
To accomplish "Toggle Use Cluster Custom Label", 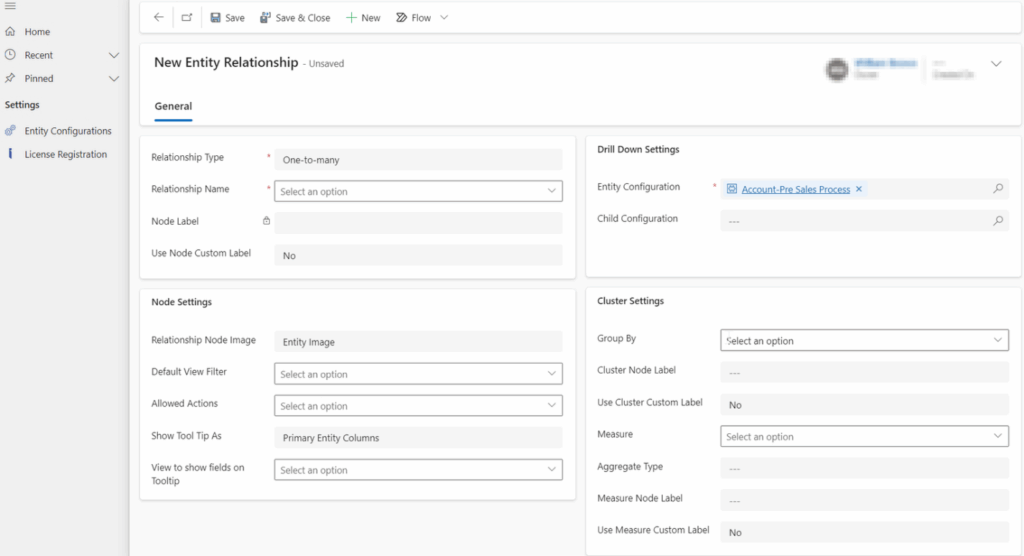I will (864, 404).
